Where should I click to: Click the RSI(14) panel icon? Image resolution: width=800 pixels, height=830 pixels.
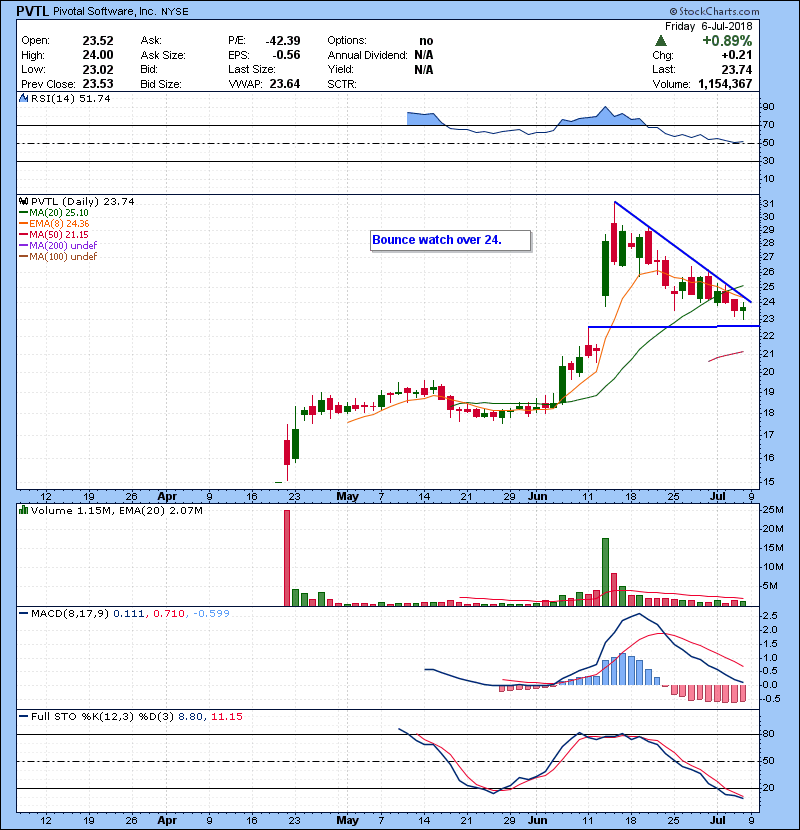23,98
